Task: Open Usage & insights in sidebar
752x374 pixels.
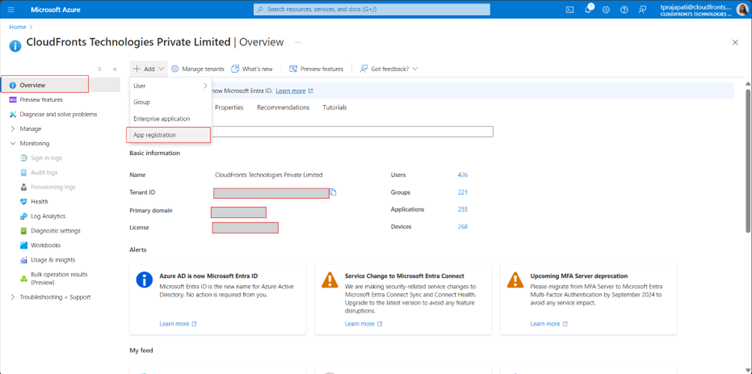Action: (x=53, y=260)
